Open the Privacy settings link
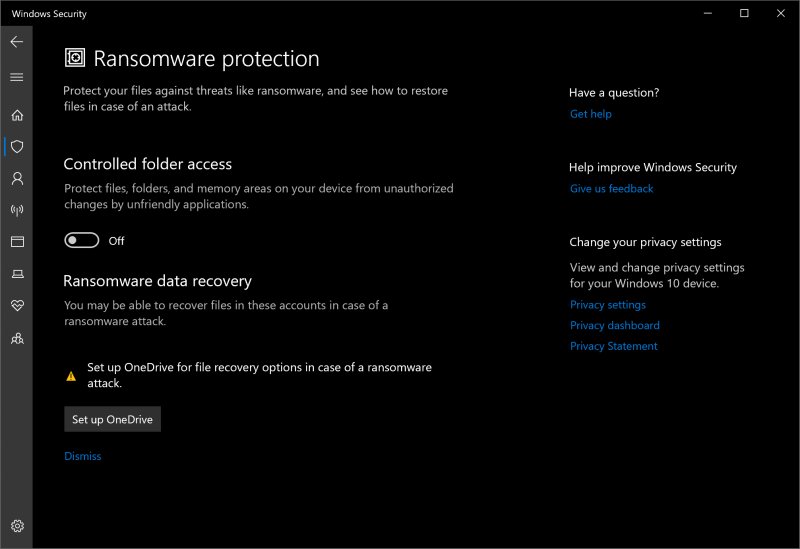The width and height of the screenshot is (800, 549). click(x=608, y=304)
